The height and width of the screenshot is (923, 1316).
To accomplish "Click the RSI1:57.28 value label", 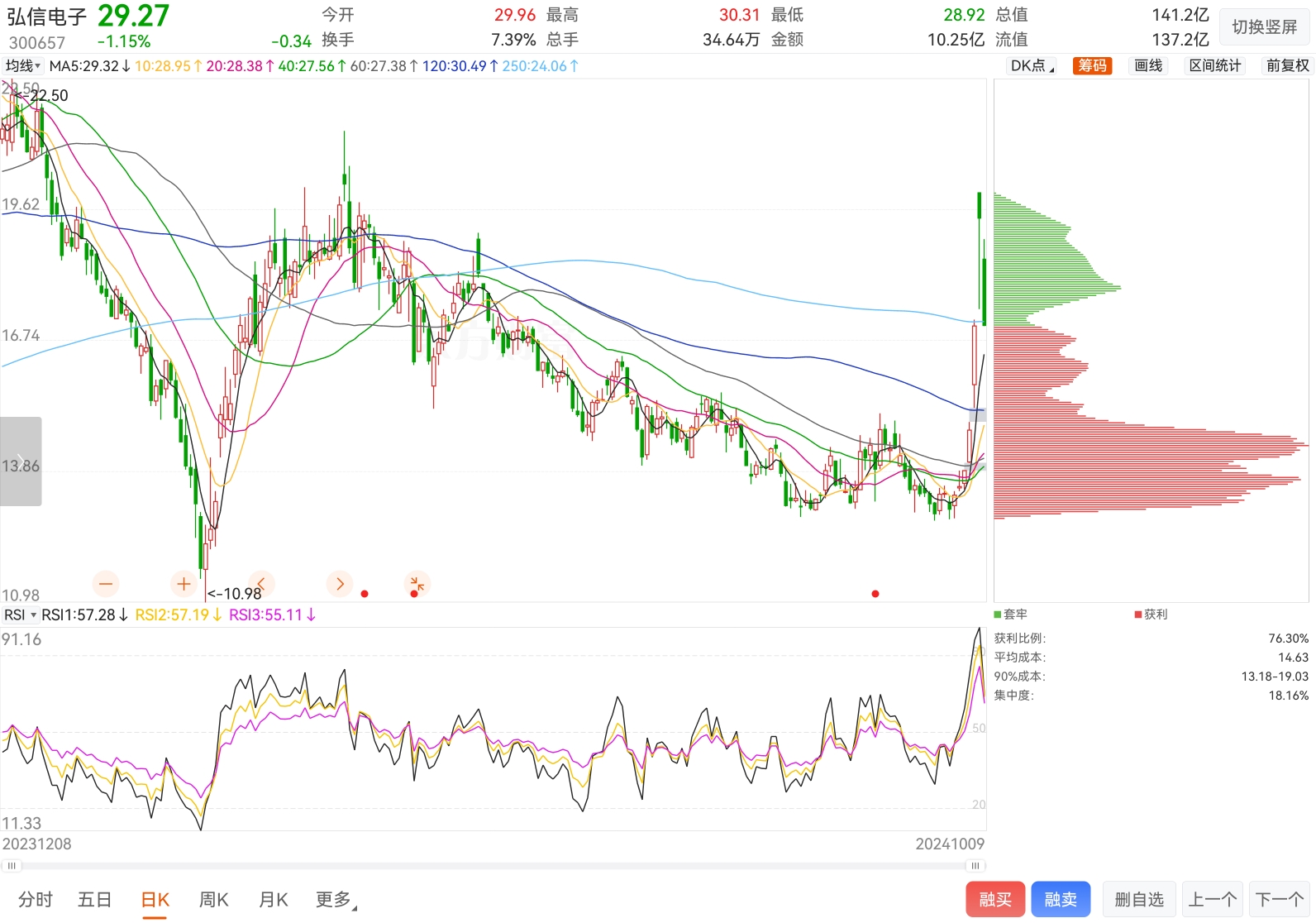I will coord(84,615).
